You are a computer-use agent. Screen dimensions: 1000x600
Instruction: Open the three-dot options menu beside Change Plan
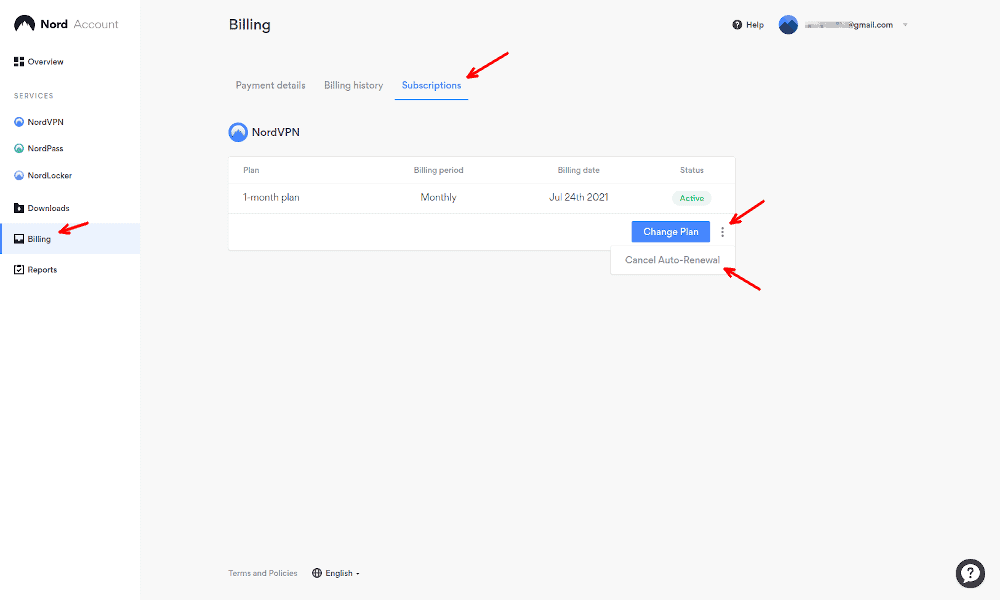click(x=723, y=232)
